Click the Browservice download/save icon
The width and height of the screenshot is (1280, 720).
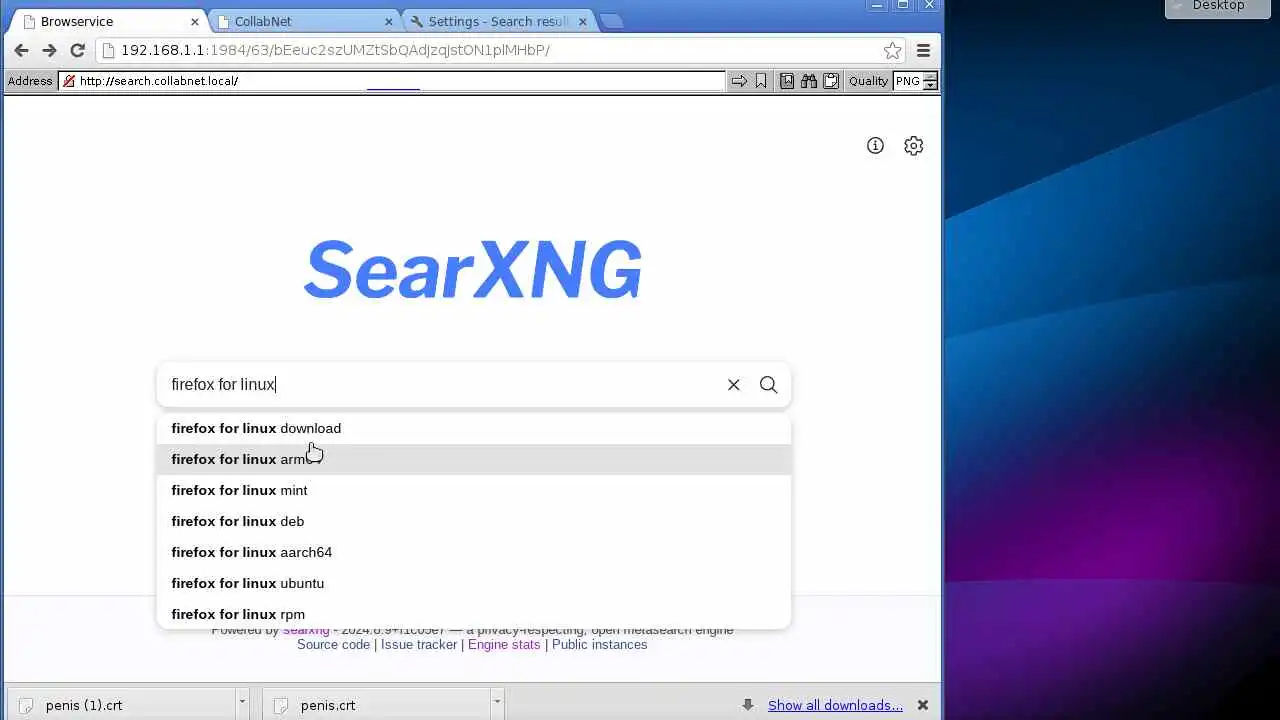(x=787, y=81)
